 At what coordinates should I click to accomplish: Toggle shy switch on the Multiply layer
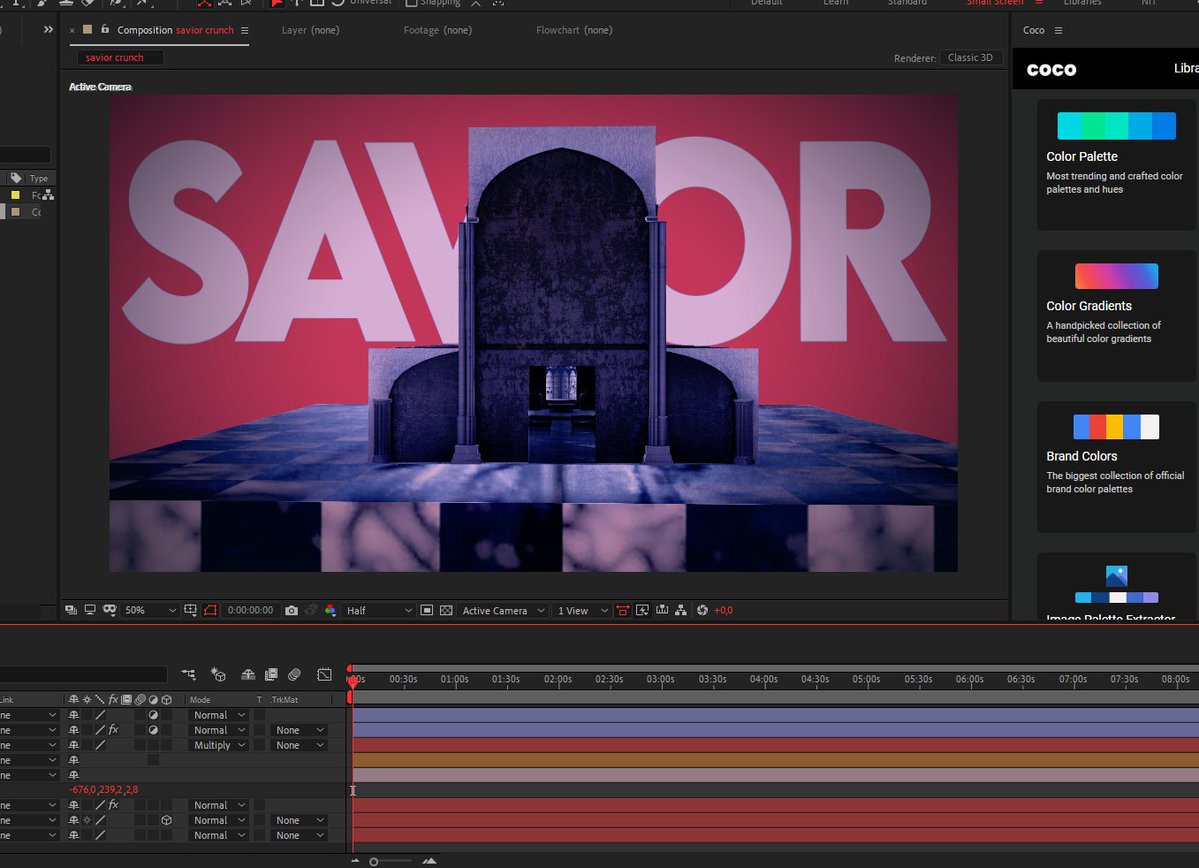73,745
